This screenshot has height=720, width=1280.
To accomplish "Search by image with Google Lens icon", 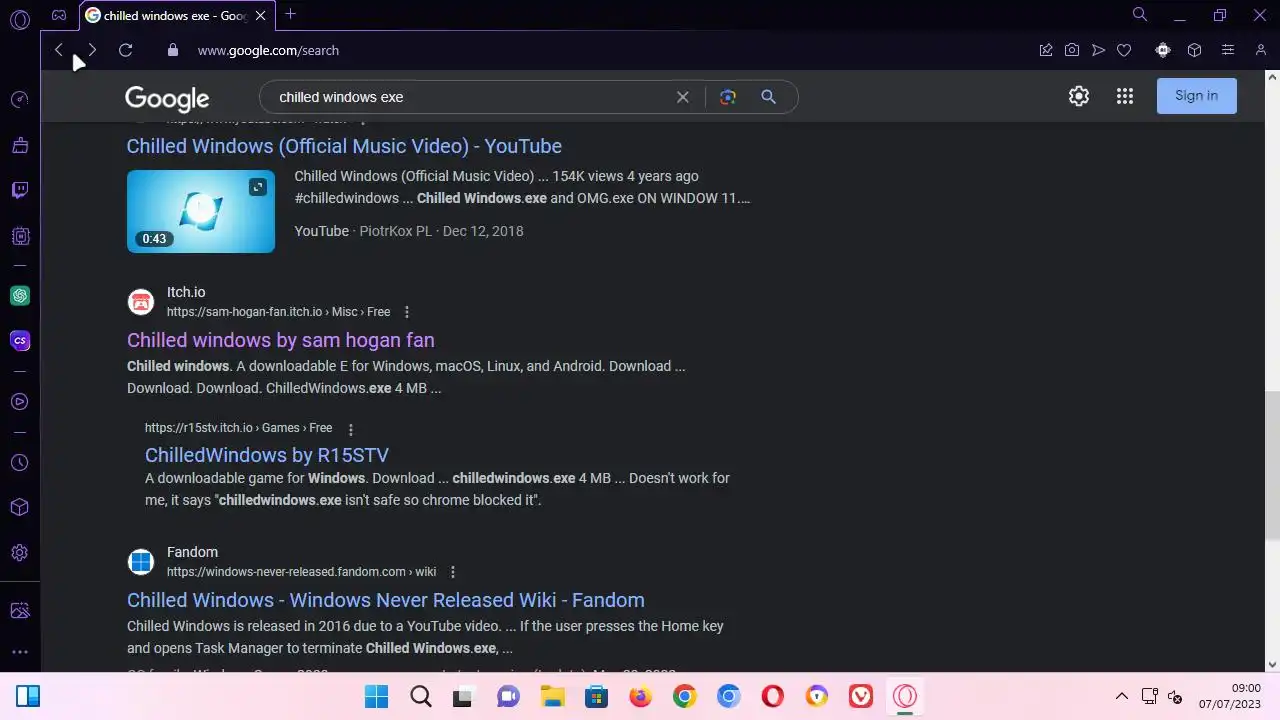I will pyautogui.click(x=727, y=97).
